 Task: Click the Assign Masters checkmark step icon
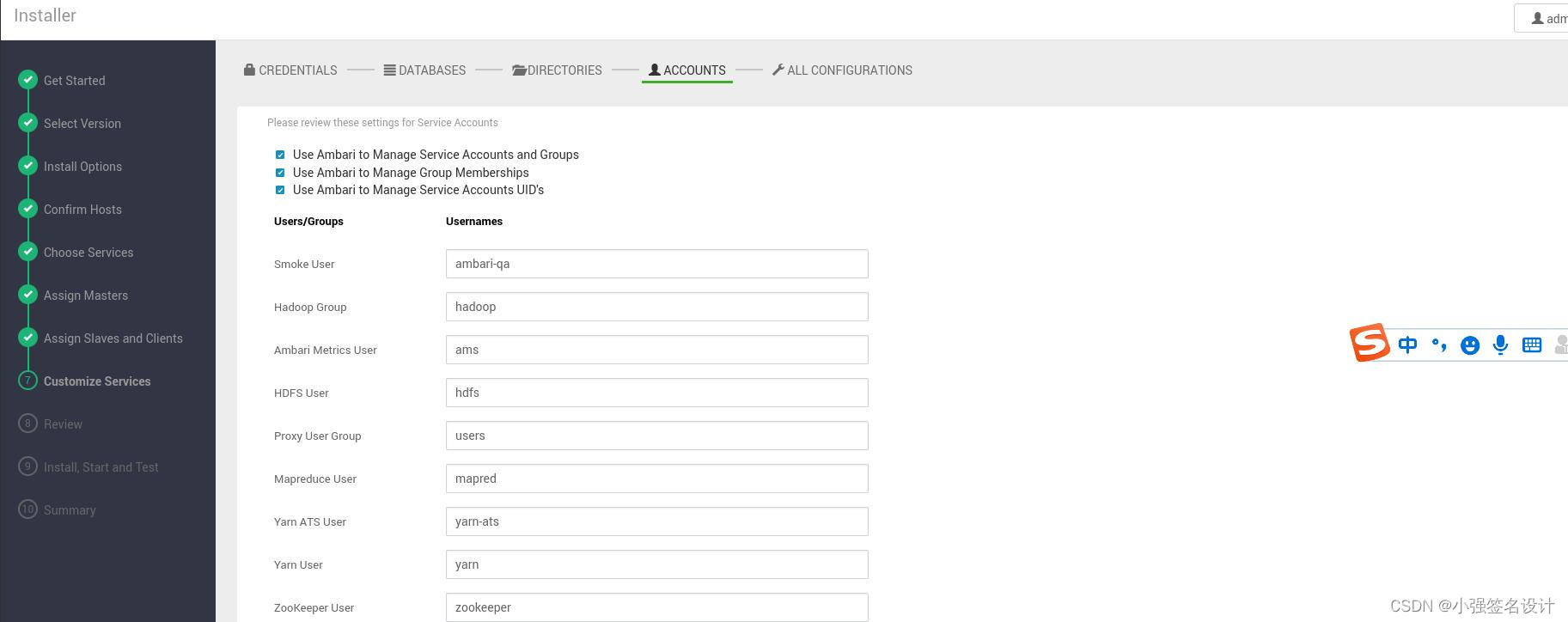tap(27, 295)
